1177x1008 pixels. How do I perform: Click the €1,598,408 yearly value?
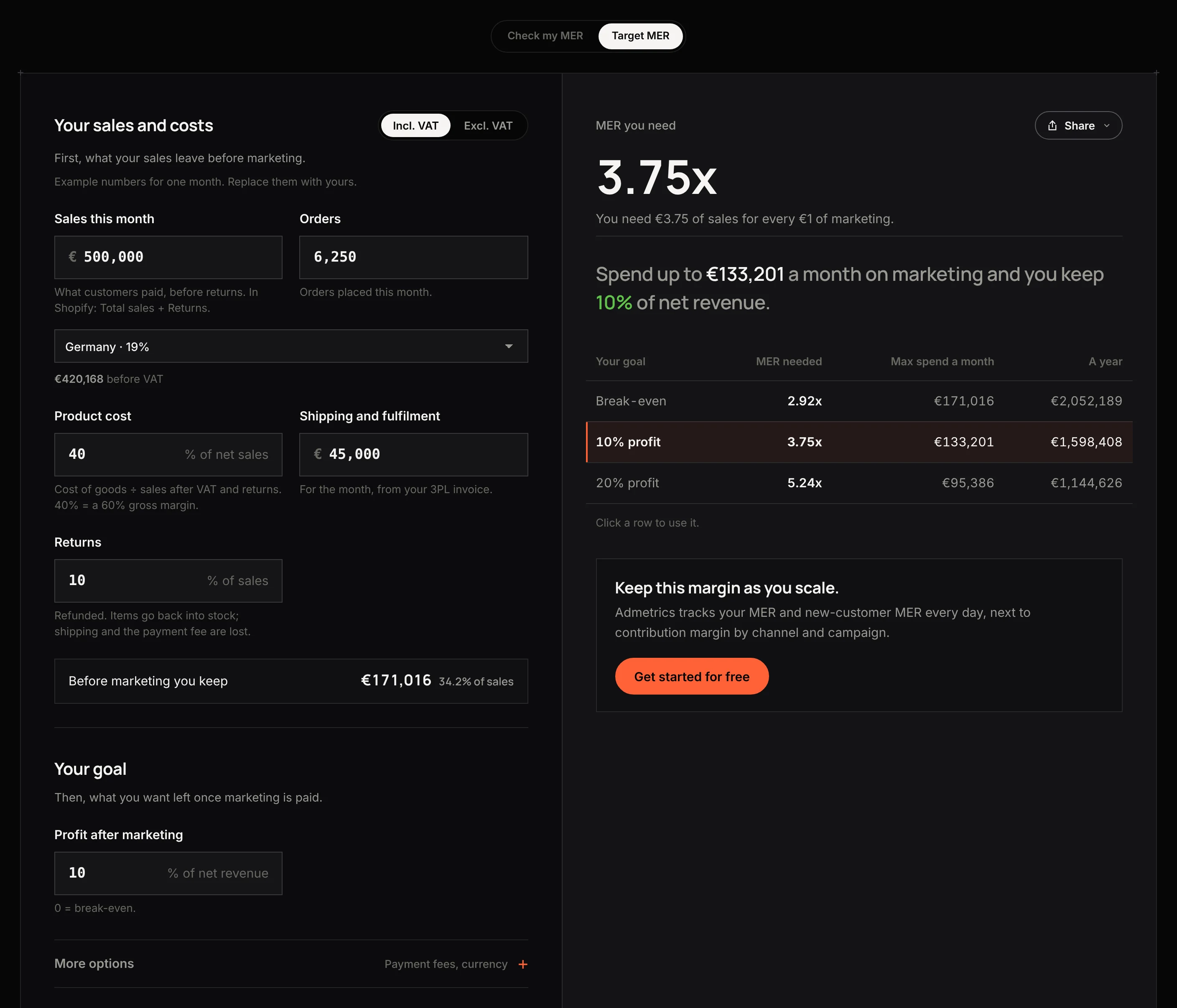(x=1086, y=442)
